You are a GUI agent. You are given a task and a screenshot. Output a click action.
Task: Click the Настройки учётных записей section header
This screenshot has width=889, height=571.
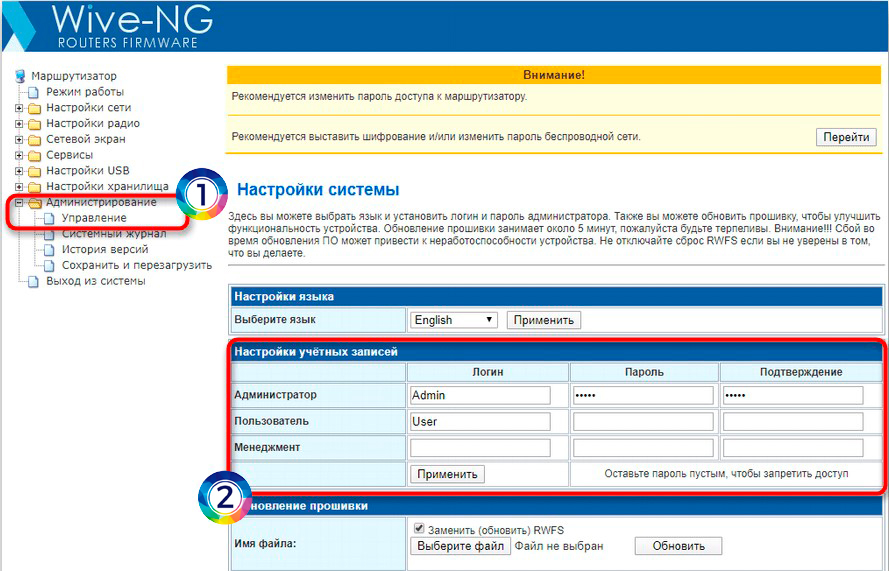pyautogui.click(x=557, y=352)
